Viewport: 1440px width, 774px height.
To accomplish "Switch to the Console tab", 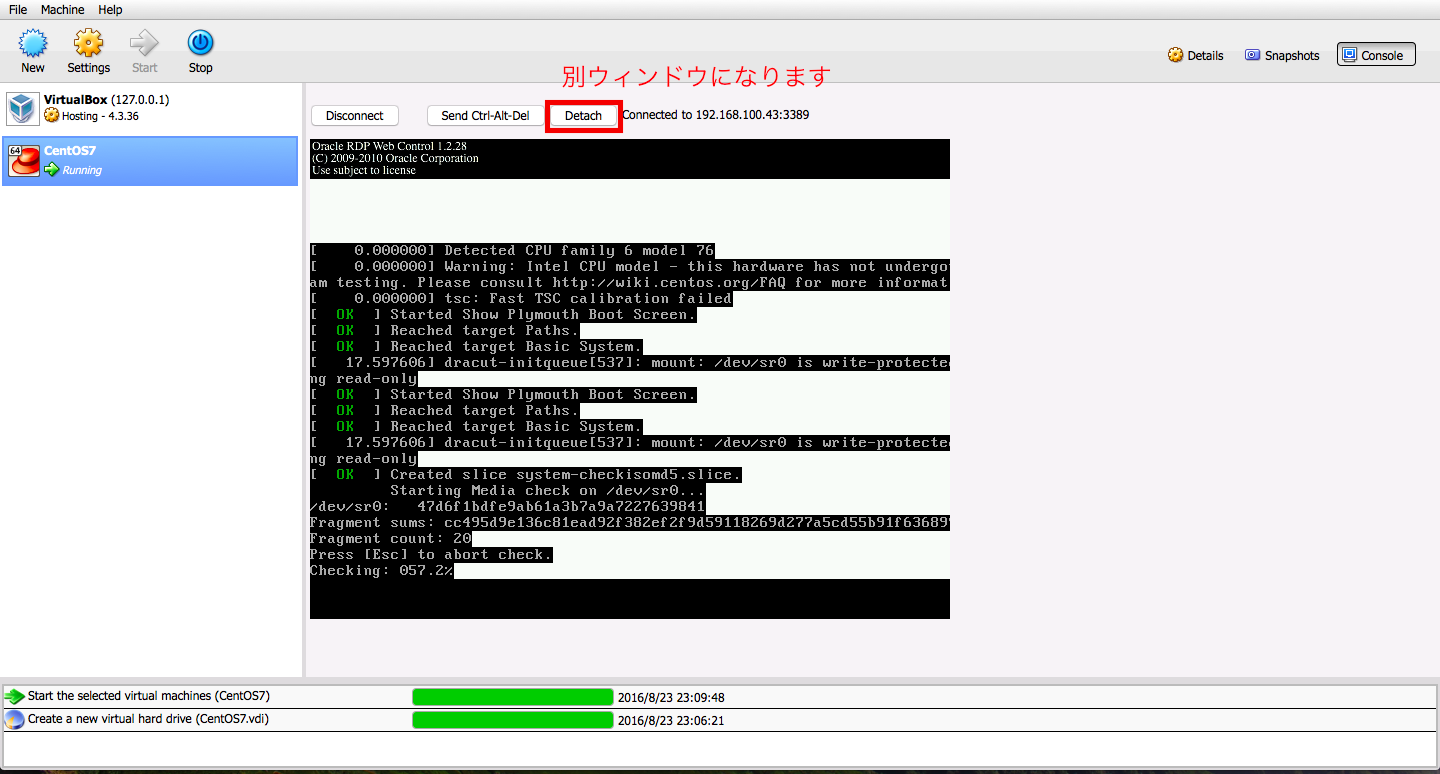I will point(1376,55).
